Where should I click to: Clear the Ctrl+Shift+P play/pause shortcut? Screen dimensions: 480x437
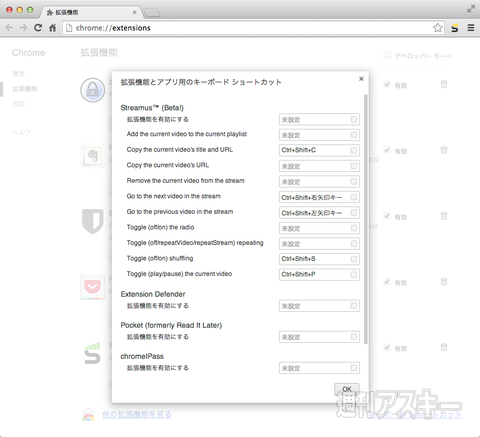pos(354,274)
